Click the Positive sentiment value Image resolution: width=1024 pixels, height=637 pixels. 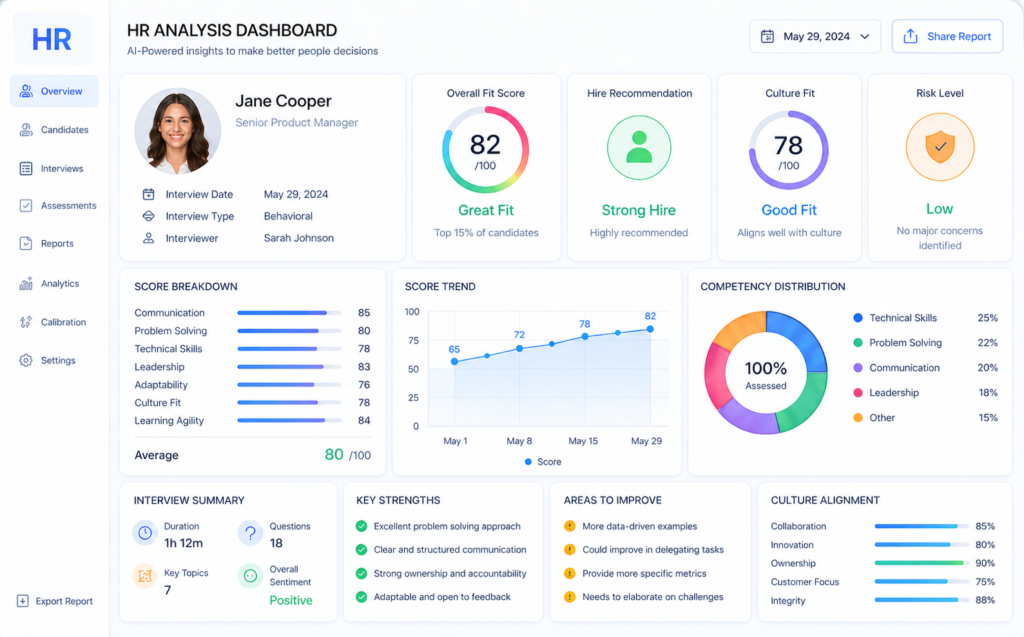pos(291,600)
